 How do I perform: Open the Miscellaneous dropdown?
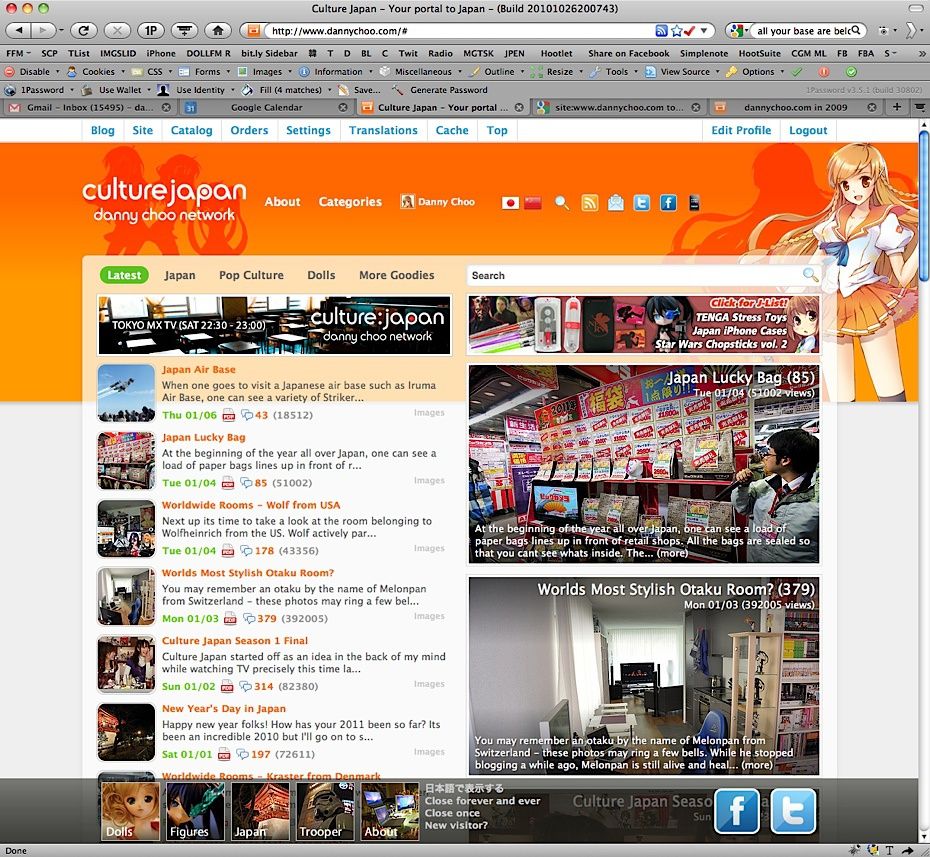click(421, 72)
